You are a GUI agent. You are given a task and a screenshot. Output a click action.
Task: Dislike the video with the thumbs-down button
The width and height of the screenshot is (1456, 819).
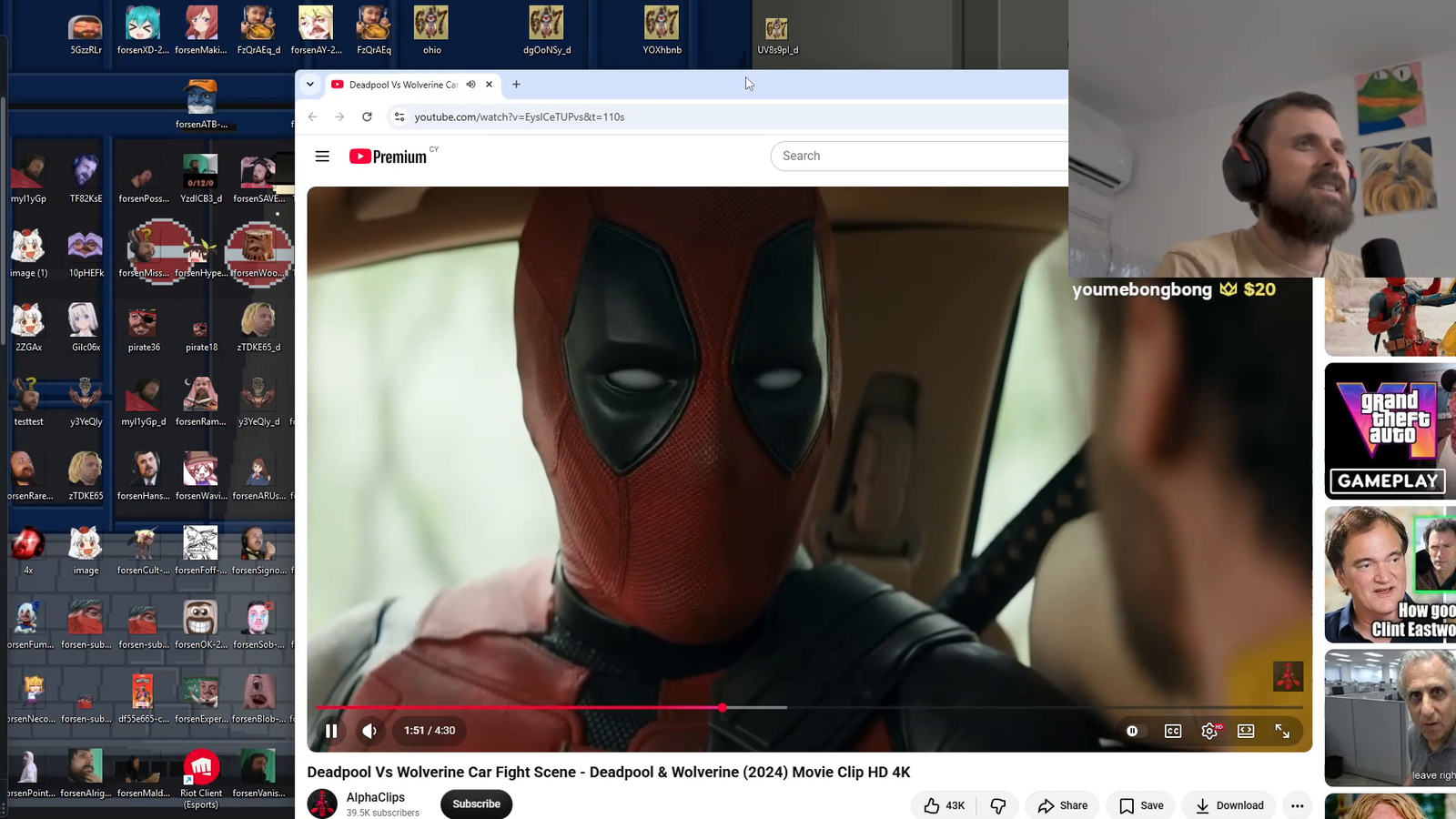pos(998,805)
